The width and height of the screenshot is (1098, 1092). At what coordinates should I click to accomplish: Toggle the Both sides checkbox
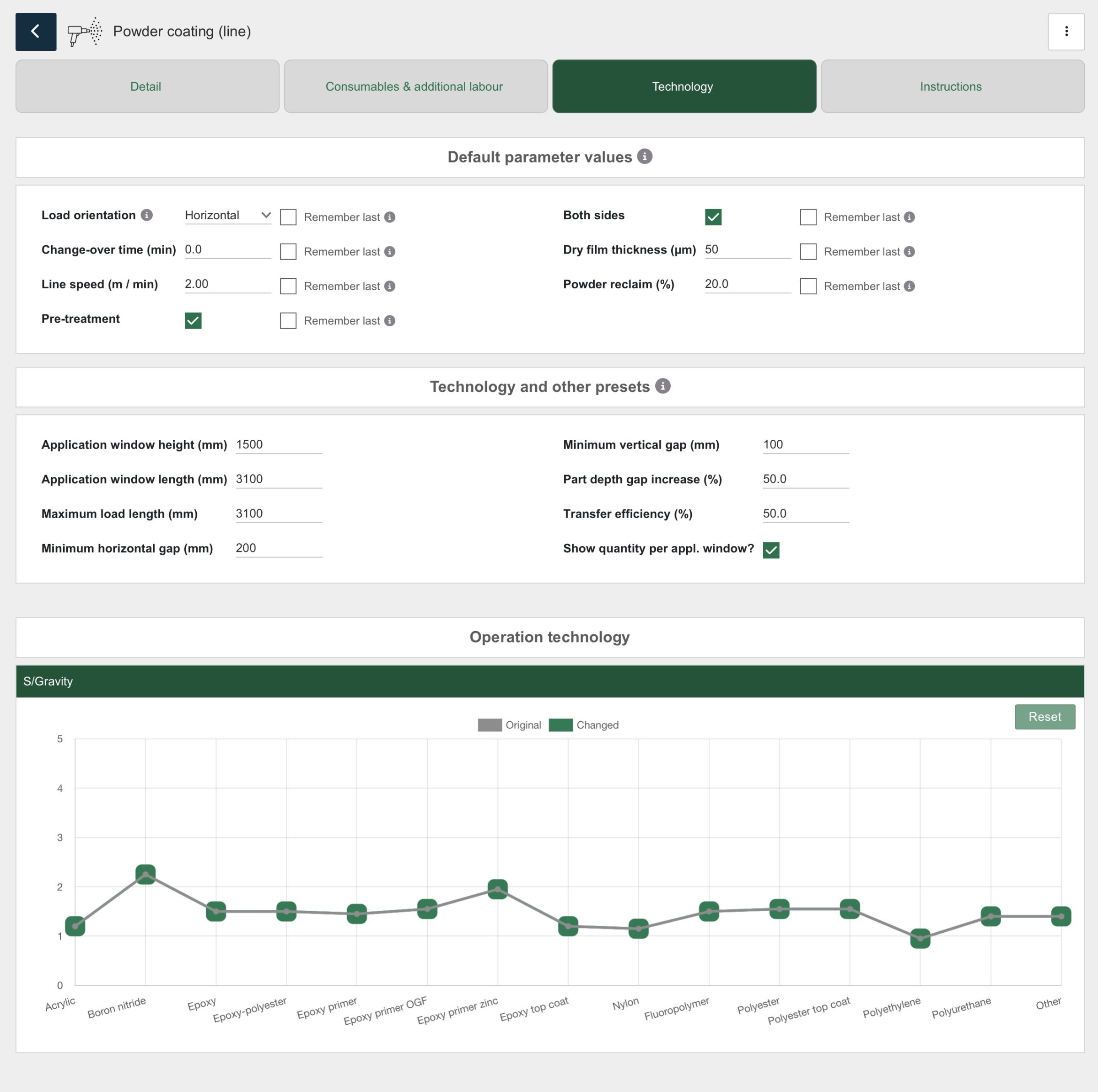(x=713, y=217)
